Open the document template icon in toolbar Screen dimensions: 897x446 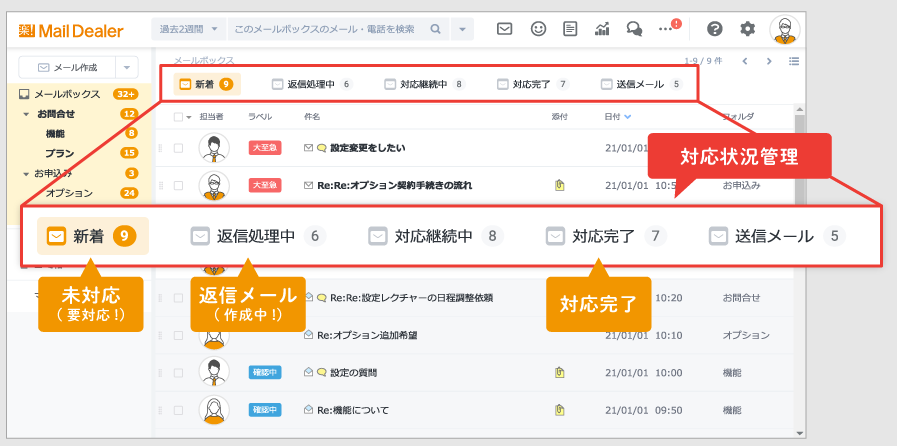point(570,29)
